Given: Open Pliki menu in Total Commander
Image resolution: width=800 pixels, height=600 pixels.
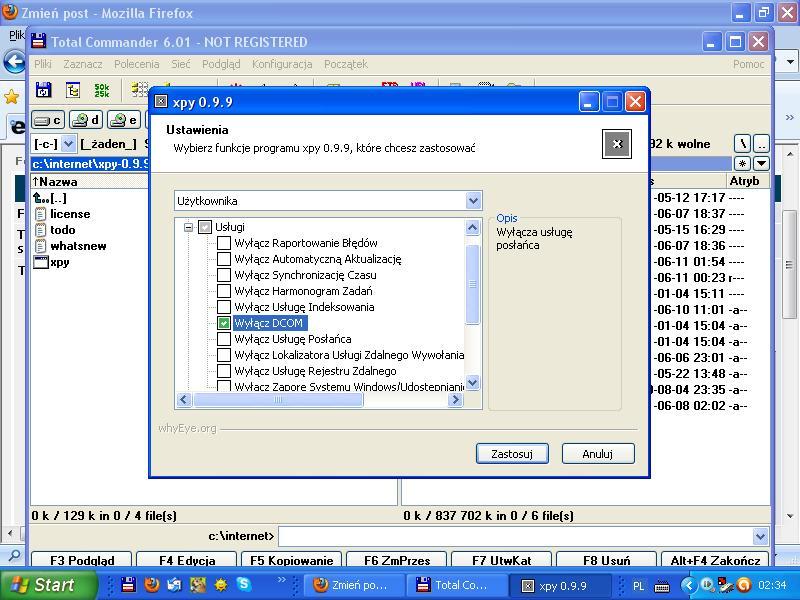Looking at the screenshot, I should click(43, 64).
